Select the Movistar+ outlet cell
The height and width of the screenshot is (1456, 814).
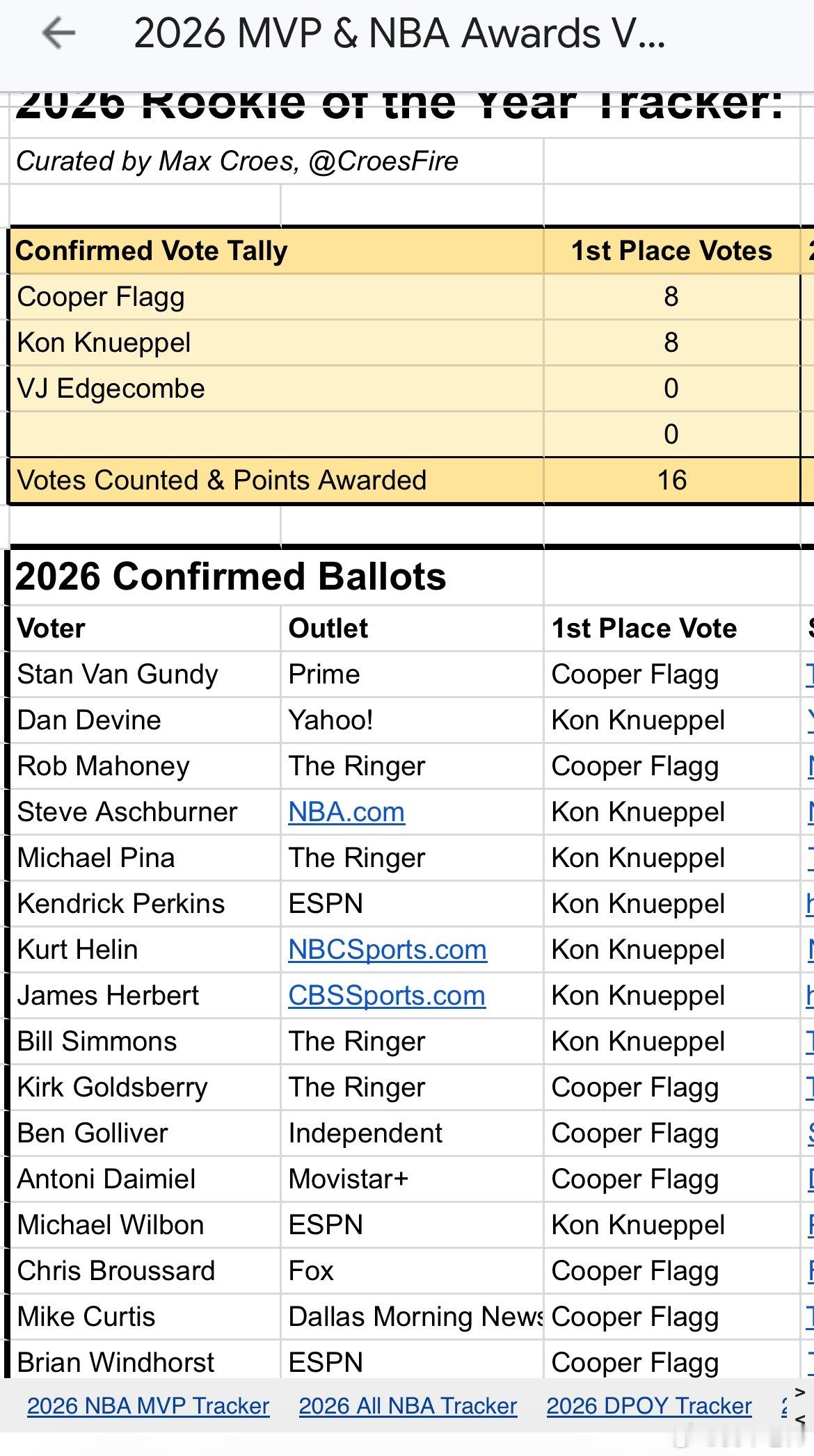click(349, 1179)
